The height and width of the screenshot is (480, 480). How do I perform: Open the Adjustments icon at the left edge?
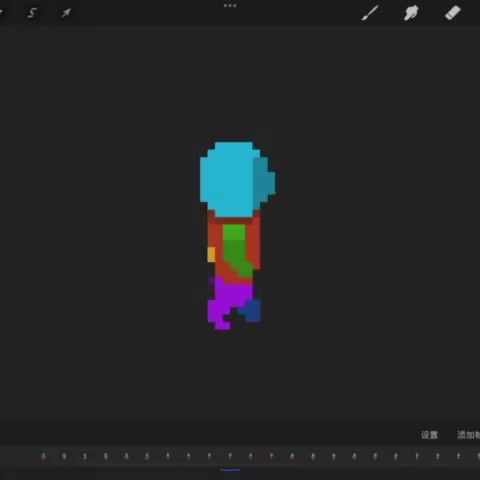(x=1, y=13)
